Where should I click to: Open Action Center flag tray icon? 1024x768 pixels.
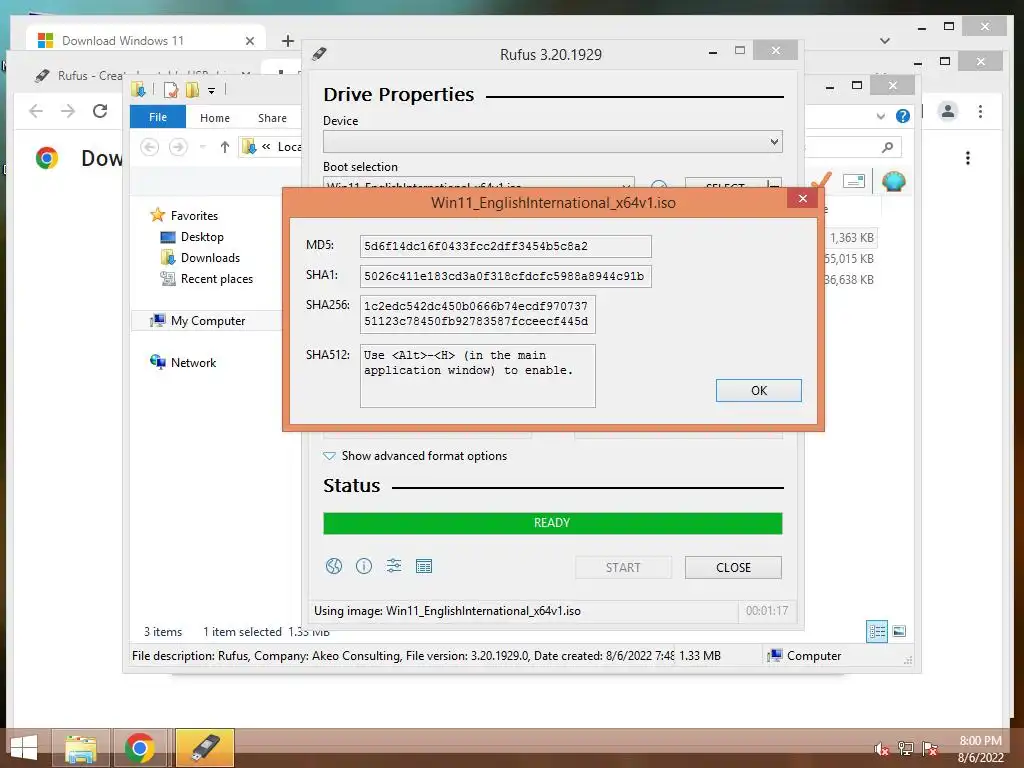[x=930, y=748]
